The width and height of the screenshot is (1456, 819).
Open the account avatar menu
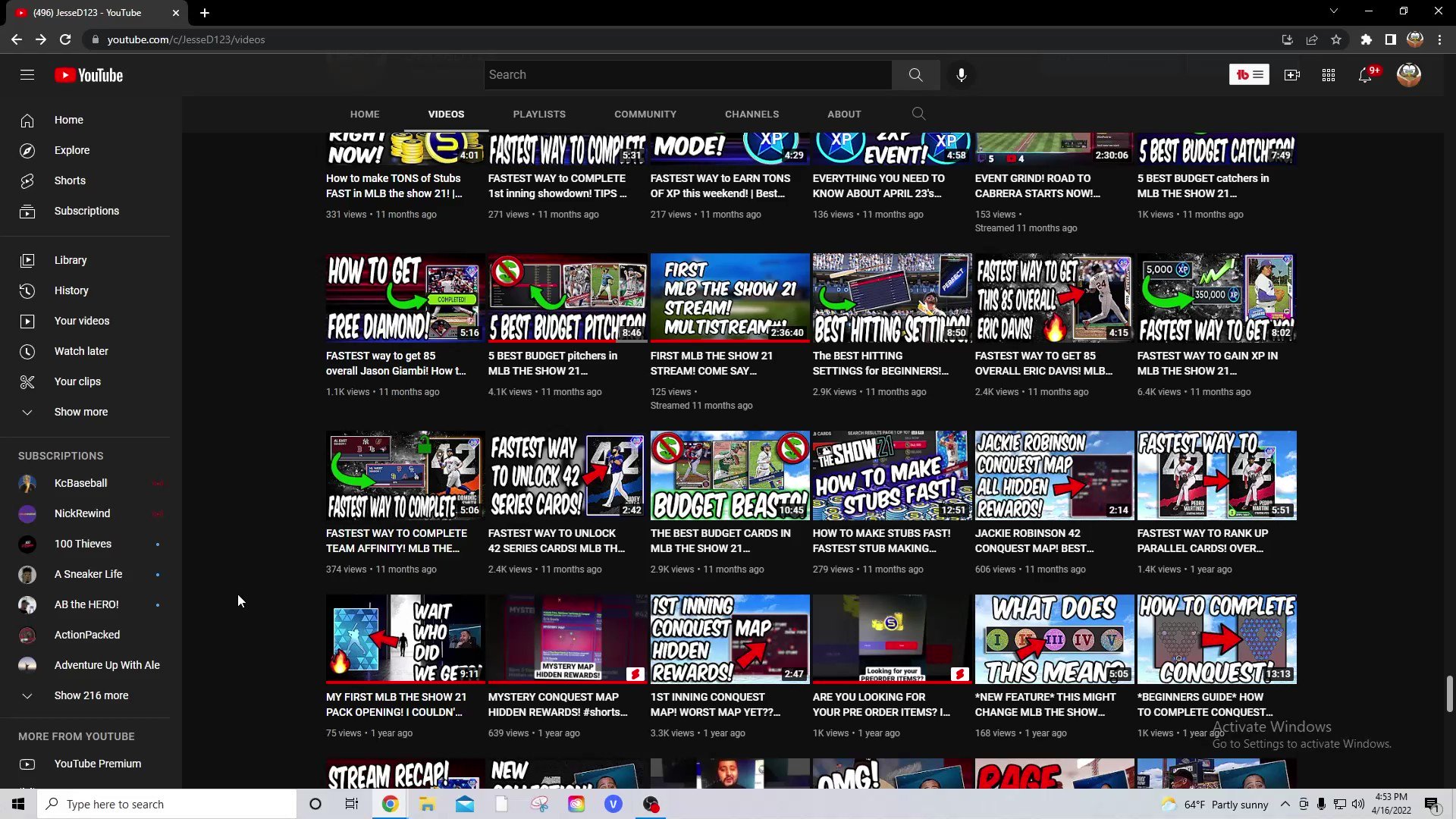click(1408, 75)
